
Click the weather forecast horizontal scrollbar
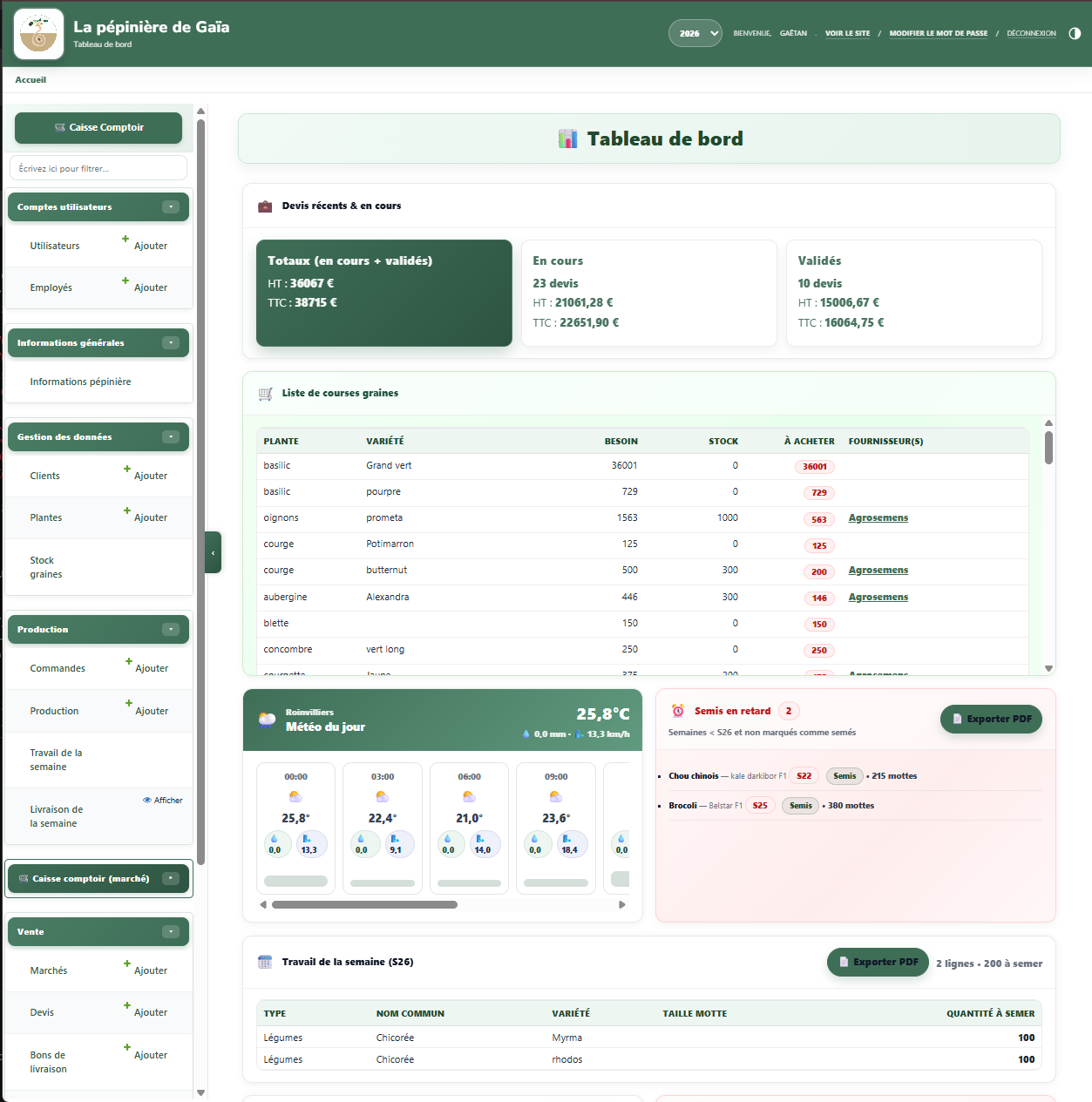[364, 904]
